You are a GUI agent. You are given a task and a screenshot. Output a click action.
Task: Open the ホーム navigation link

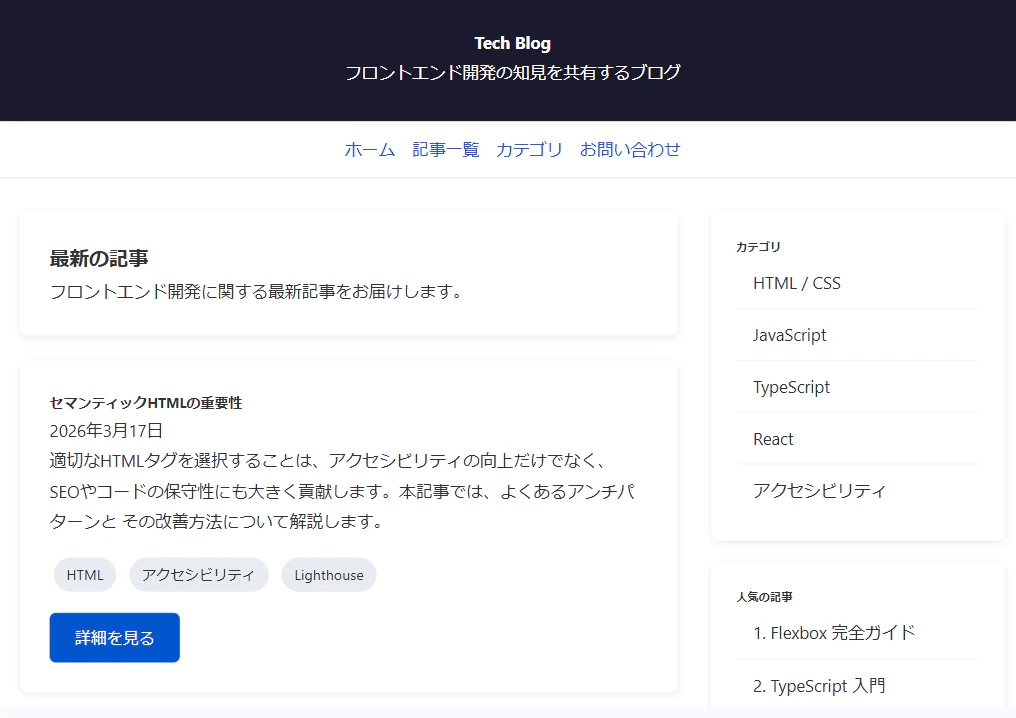[x=369, y=150]
